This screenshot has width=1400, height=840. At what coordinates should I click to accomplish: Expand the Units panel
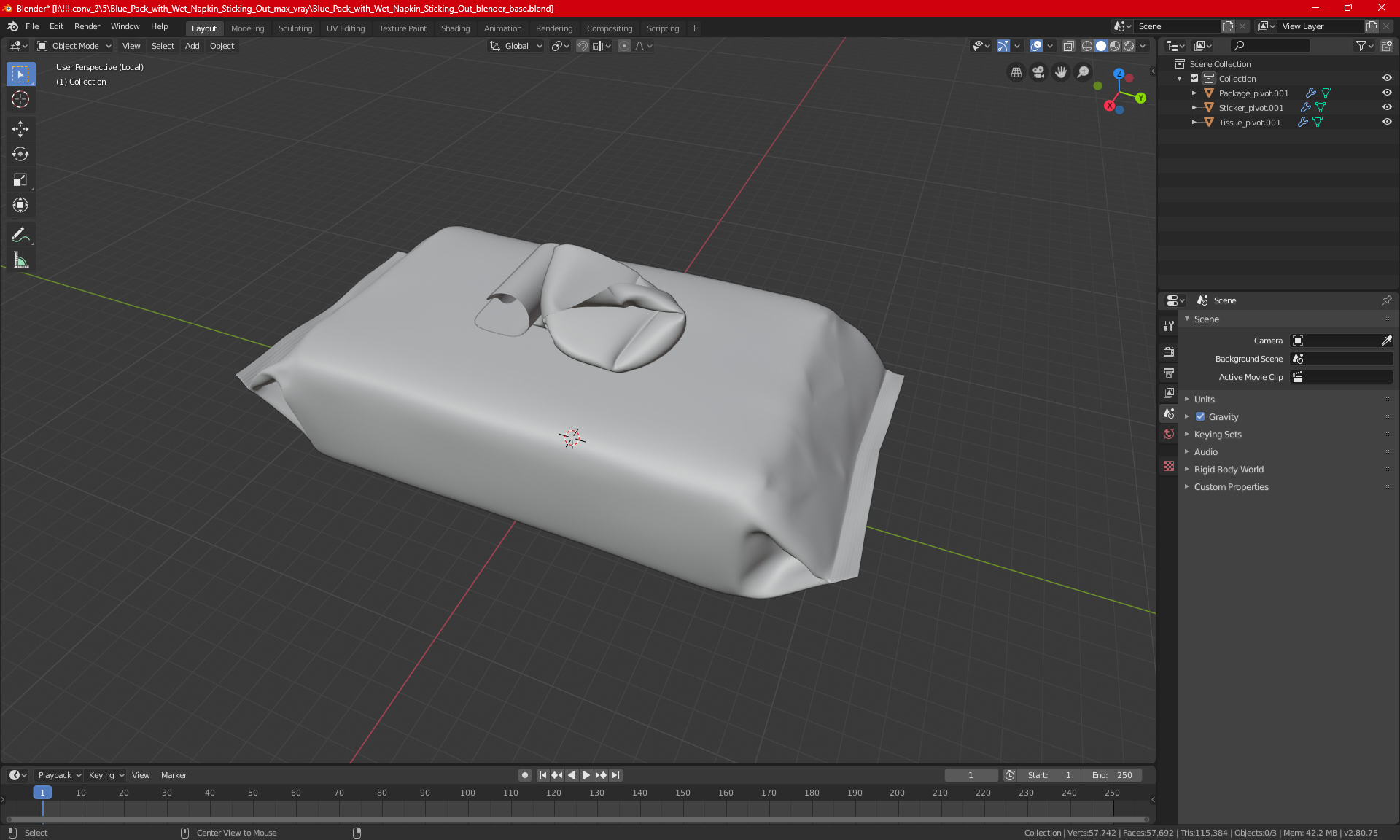tap(1205, 400)
